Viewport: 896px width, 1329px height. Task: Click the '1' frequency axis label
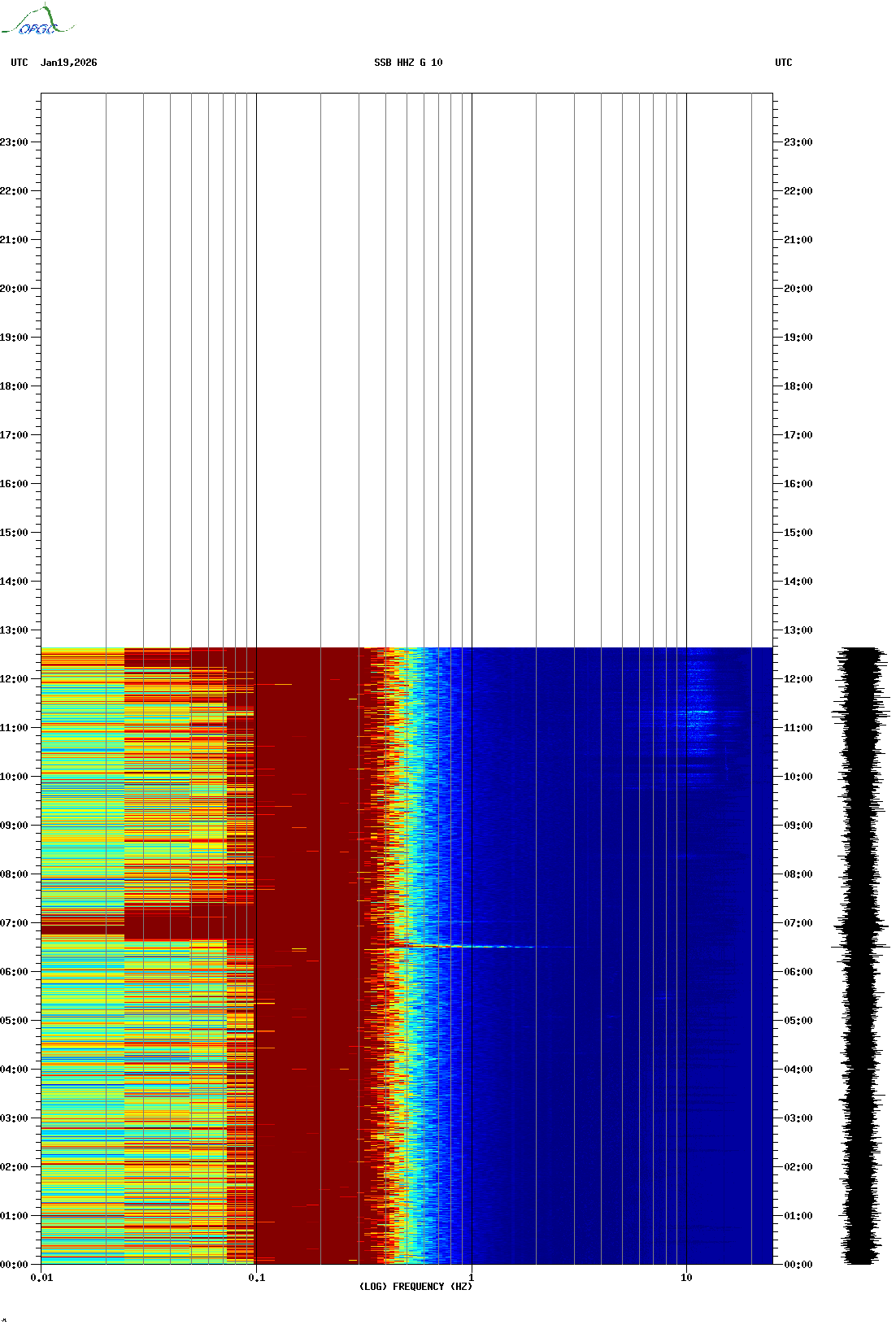point(471,1278)
